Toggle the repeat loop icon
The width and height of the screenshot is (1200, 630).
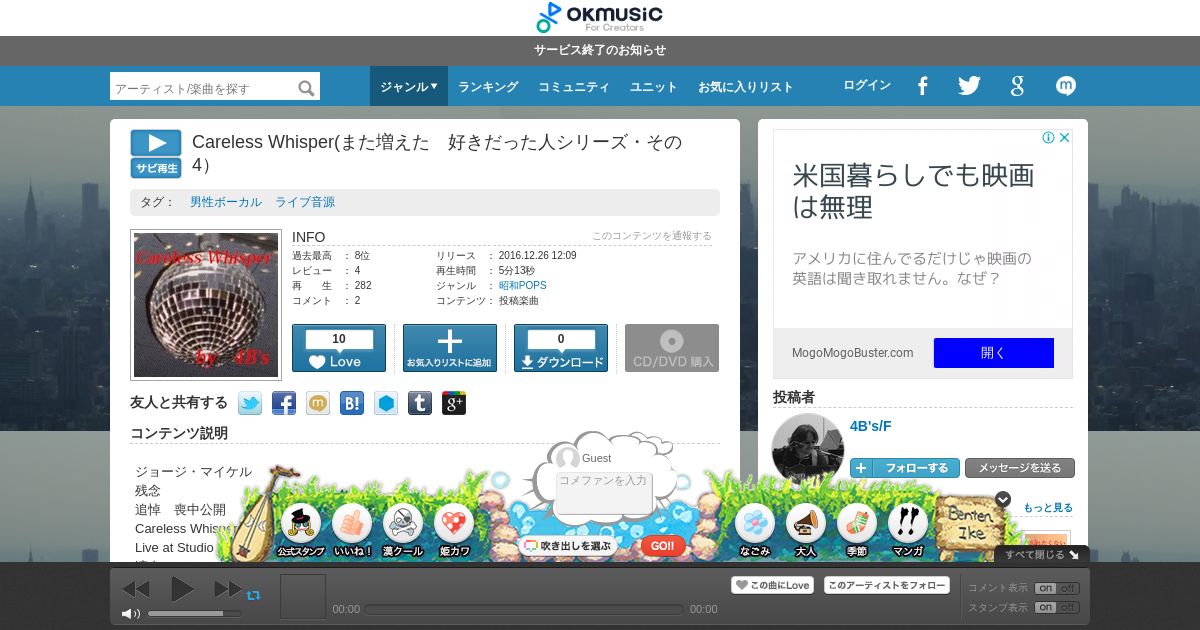click(254, 595)
